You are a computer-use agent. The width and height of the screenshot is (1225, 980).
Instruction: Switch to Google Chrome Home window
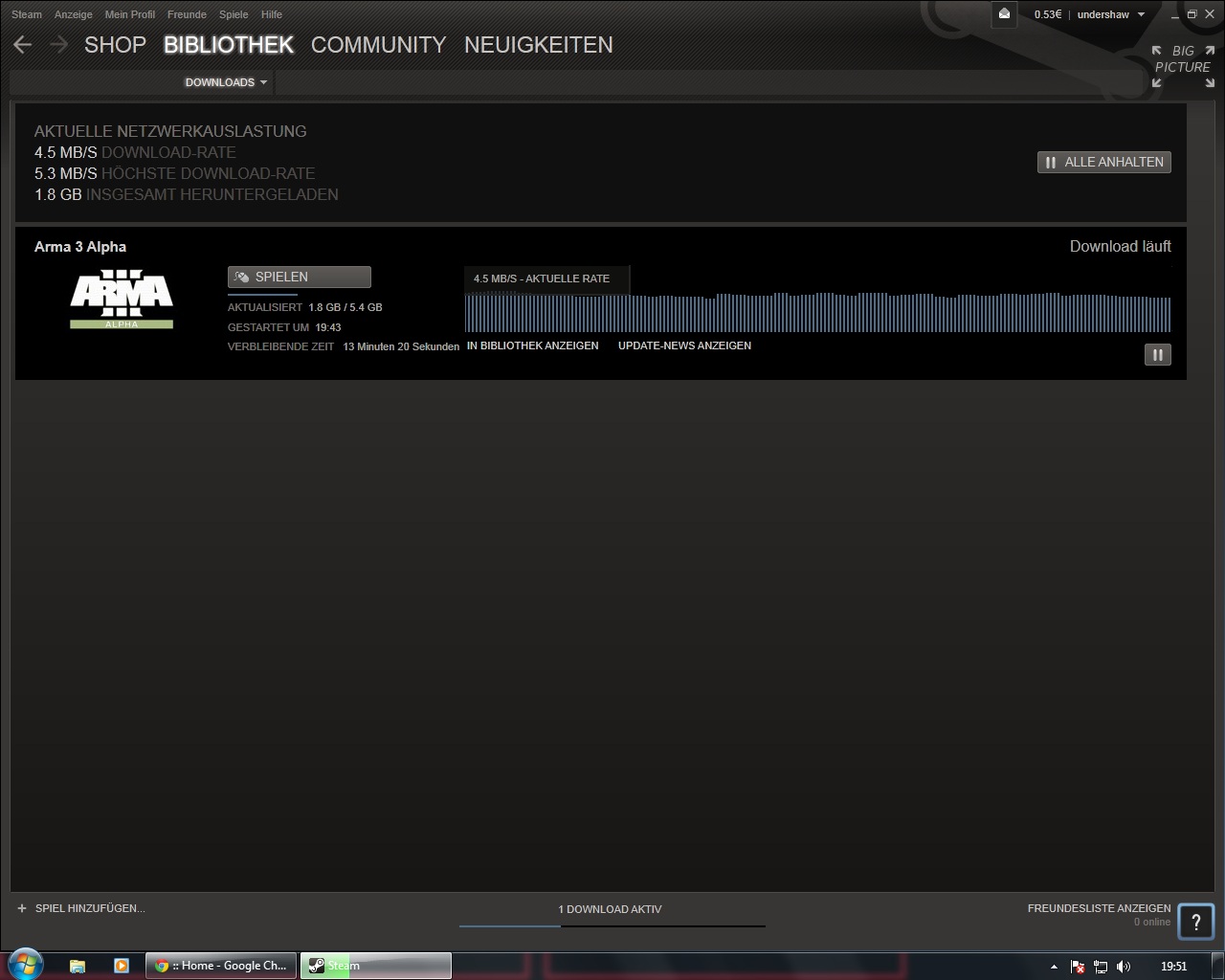click(221, 966)
